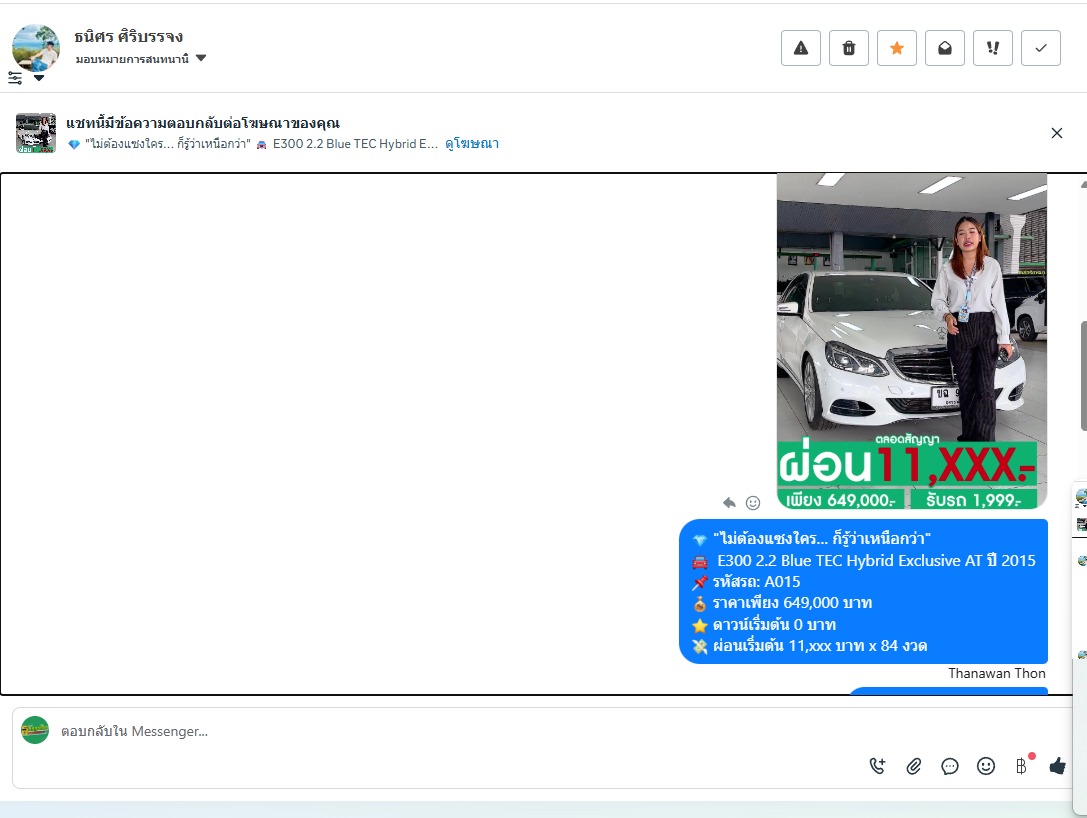React to car image with emoji
The image size is (1087, 818).
(x=753, y=503)
